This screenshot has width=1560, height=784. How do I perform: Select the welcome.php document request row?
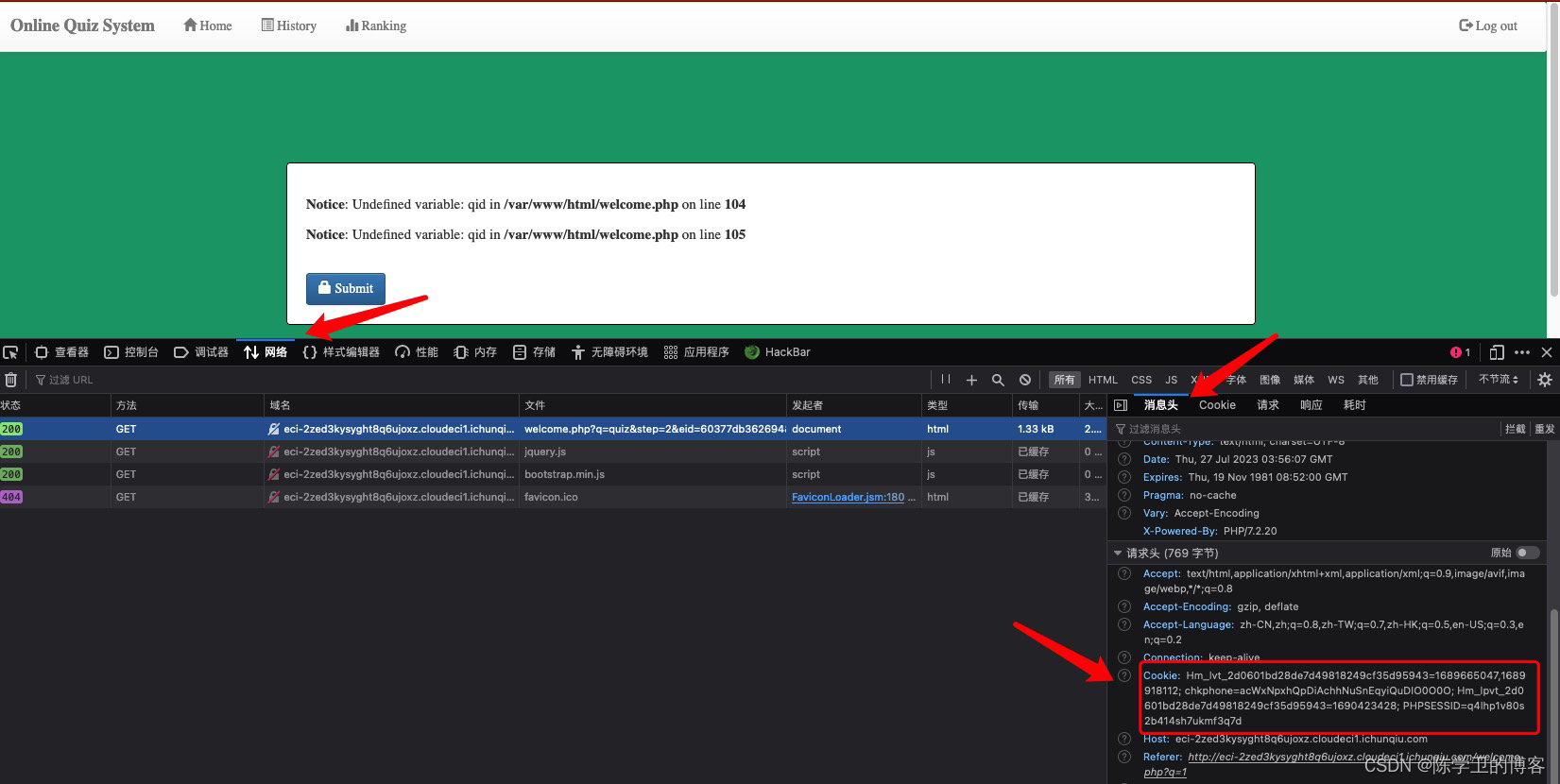553,429
